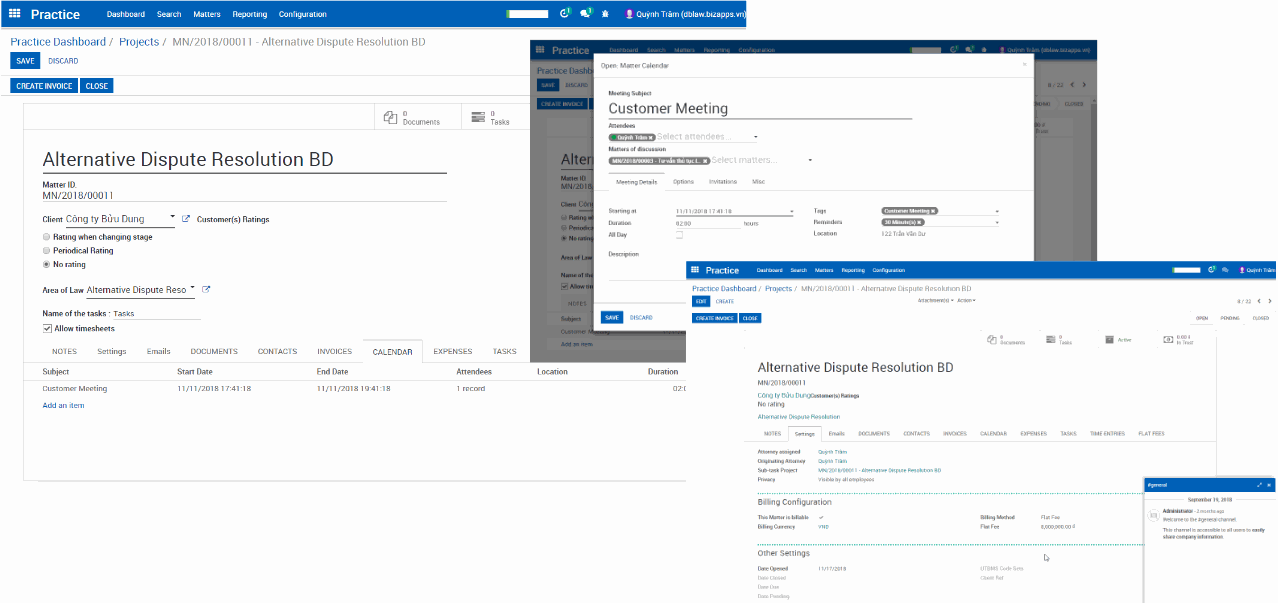The width and height of the screenshot is (1278, 603).
Task: Open Area of Law via external link icon
Action: coord(206,289)
